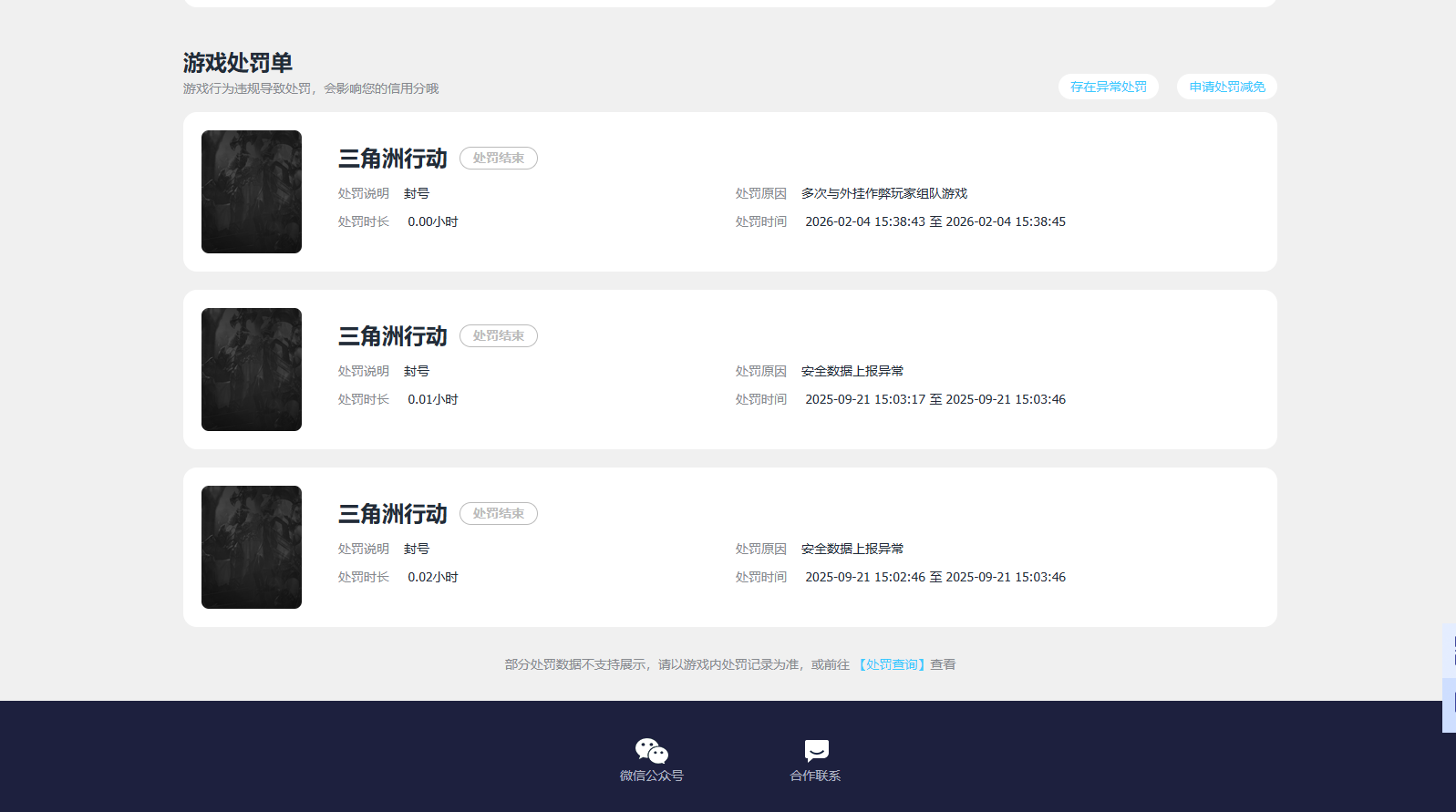Select 处罚结束 badge on the 0.02小时 card
Screen dimensions: 1456x812
(499, 513)
